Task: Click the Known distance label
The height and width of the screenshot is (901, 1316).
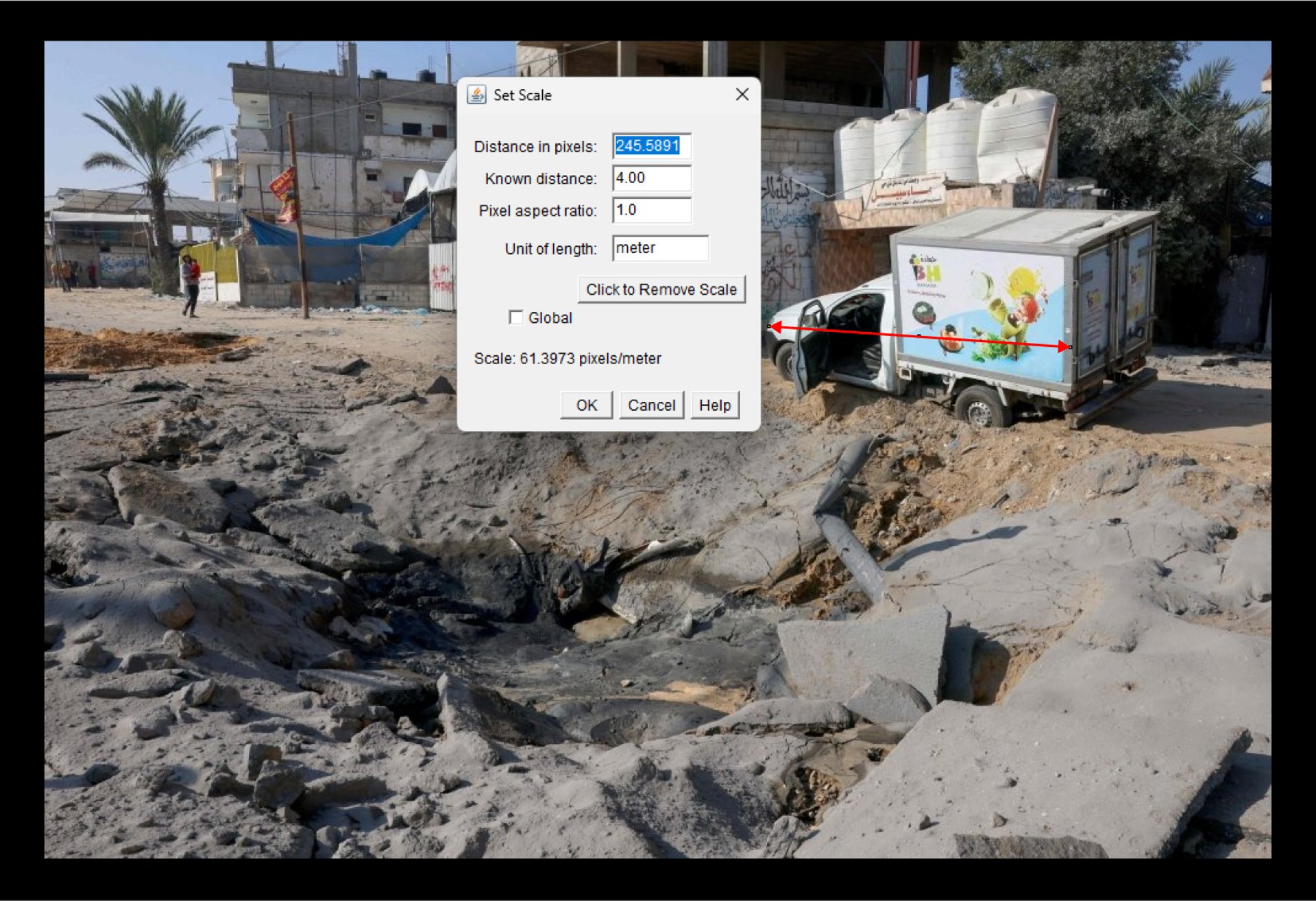Action: tap(540, 179)
